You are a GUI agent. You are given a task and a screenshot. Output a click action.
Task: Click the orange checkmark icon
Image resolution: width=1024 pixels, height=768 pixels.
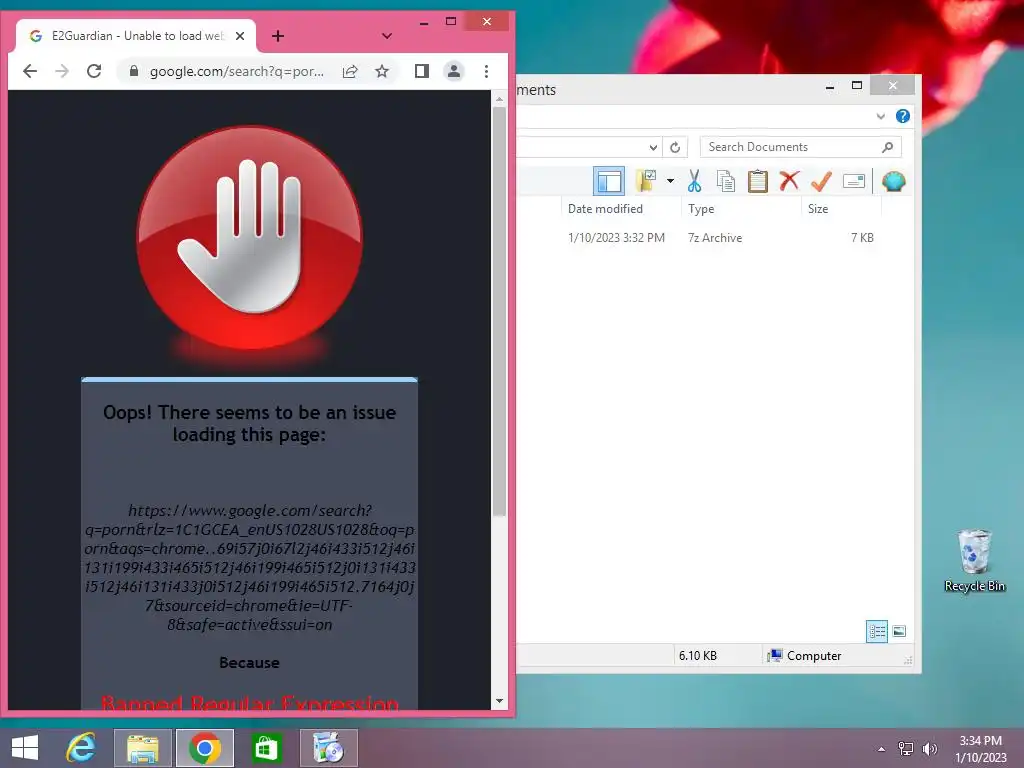822,181
